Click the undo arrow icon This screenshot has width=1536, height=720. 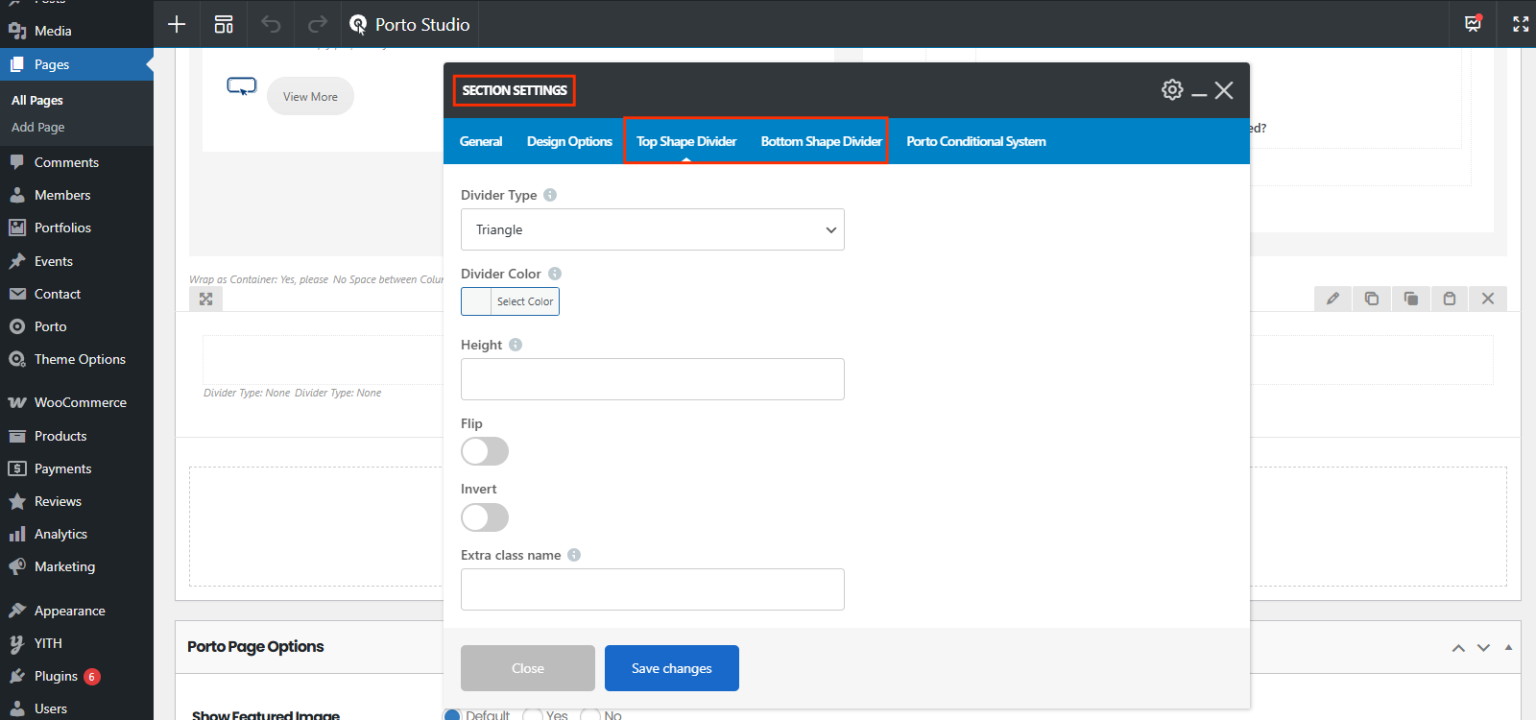coord(271,24)
